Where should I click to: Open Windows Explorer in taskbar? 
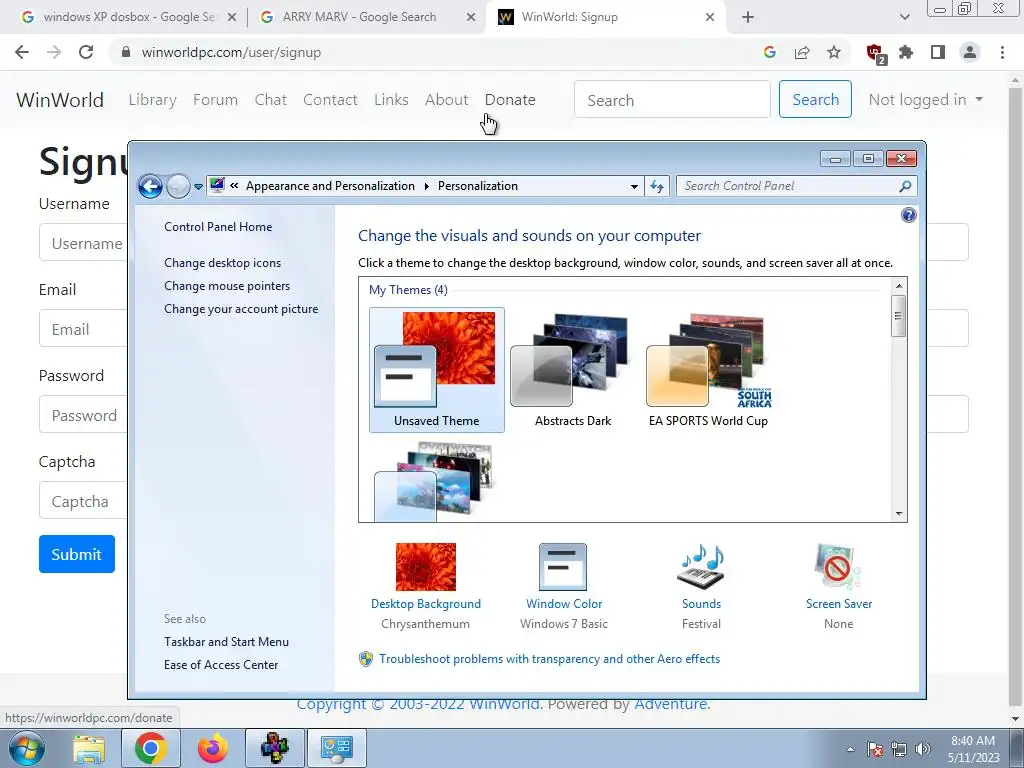tap(88, 748)
